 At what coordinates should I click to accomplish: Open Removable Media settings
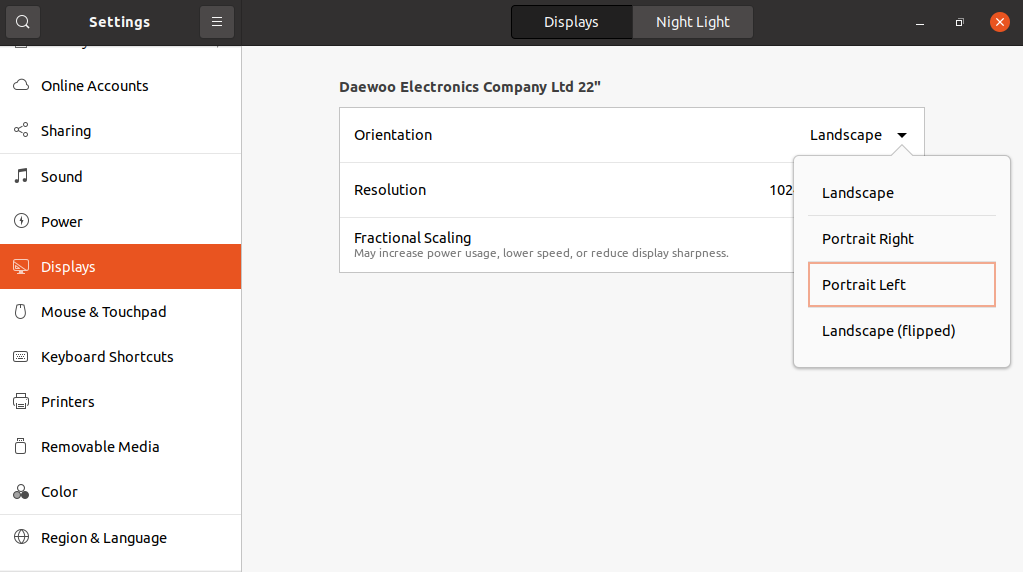[121, 447]
